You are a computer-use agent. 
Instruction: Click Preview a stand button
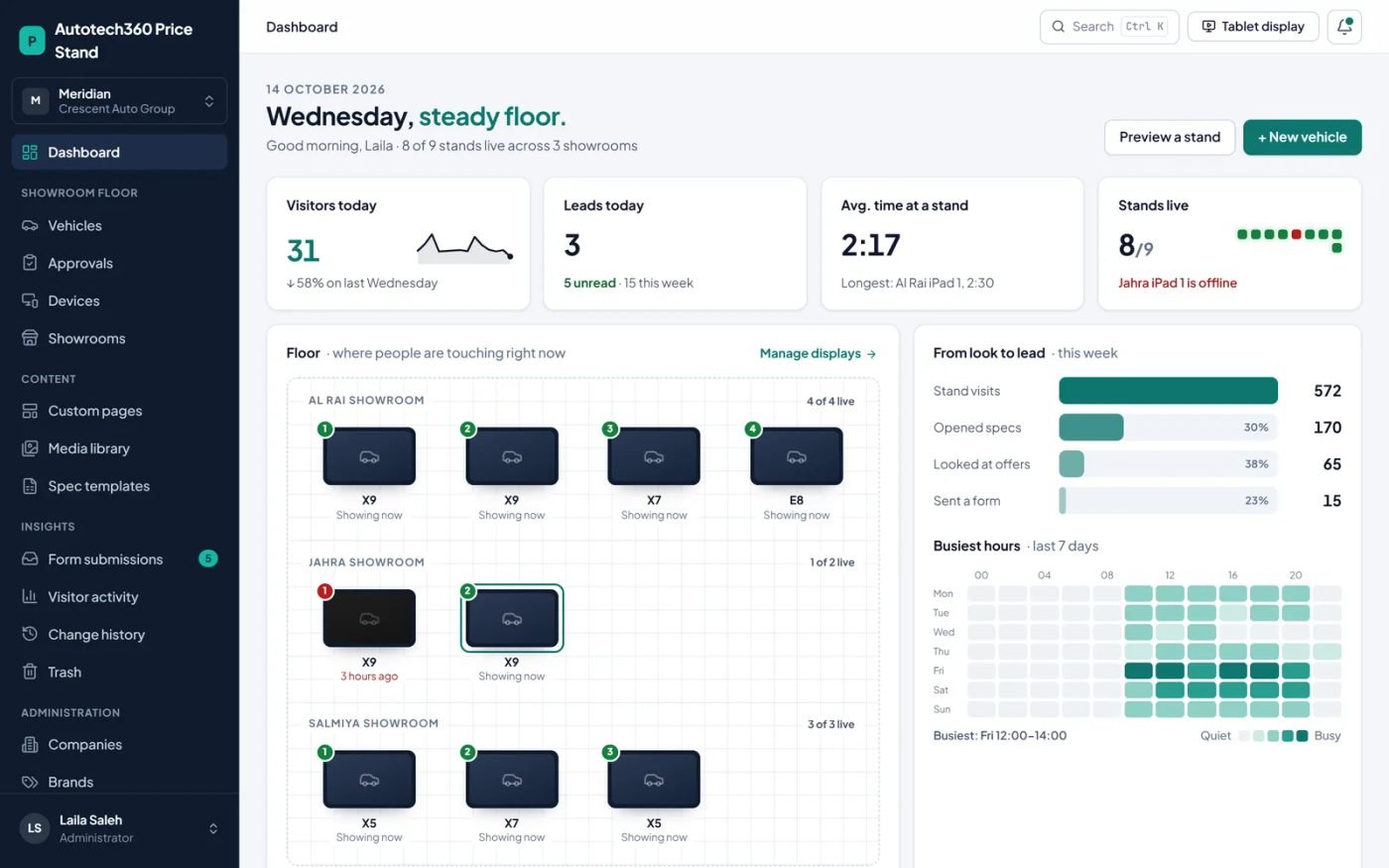(1170, 137)
